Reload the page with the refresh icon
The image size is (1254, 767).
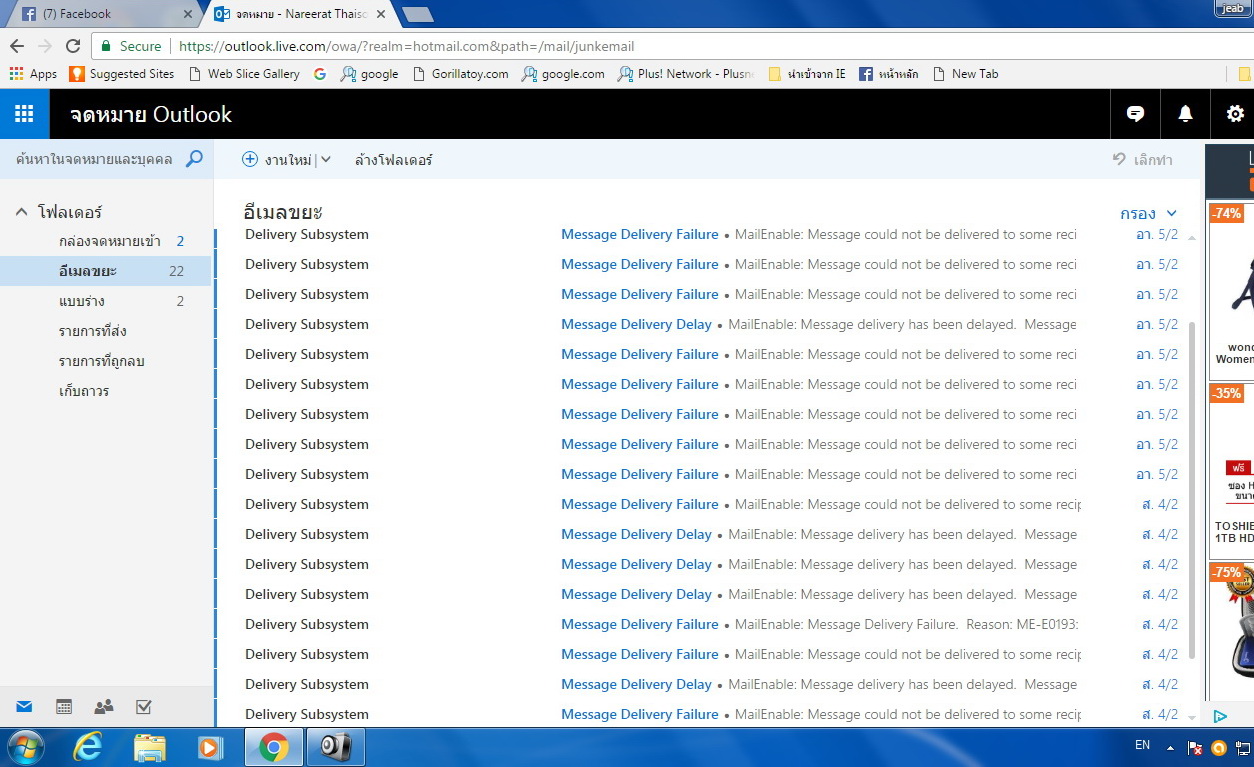(73, 46)
